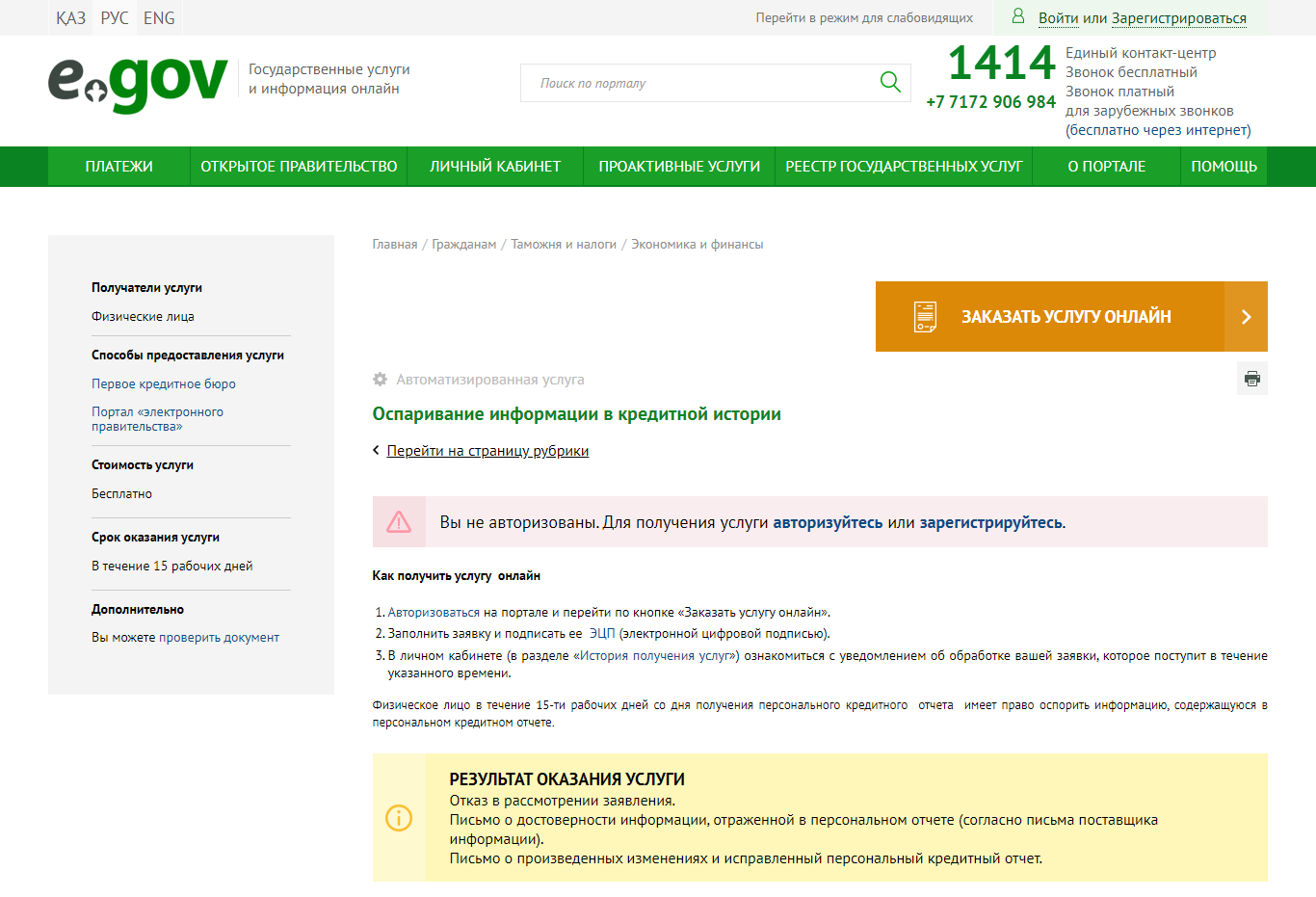Open Первое кредитное бюро link
Viewport: 1316px width, 897px height.
pos(164,383)
